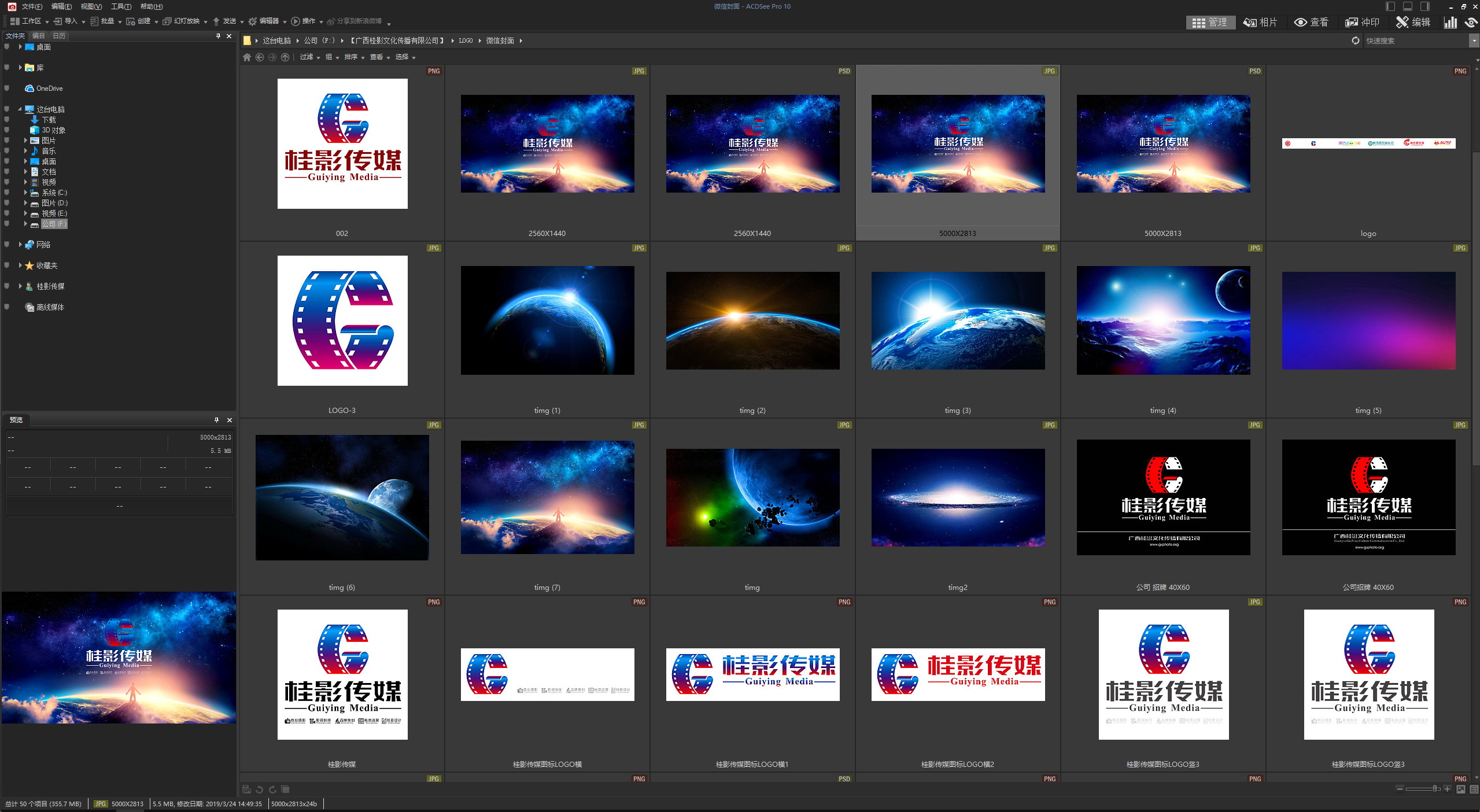Image resolution: width=1480 pixels, height=812 pixels.
Task: Open the 工具(T) menu
Action: point(121,6)
